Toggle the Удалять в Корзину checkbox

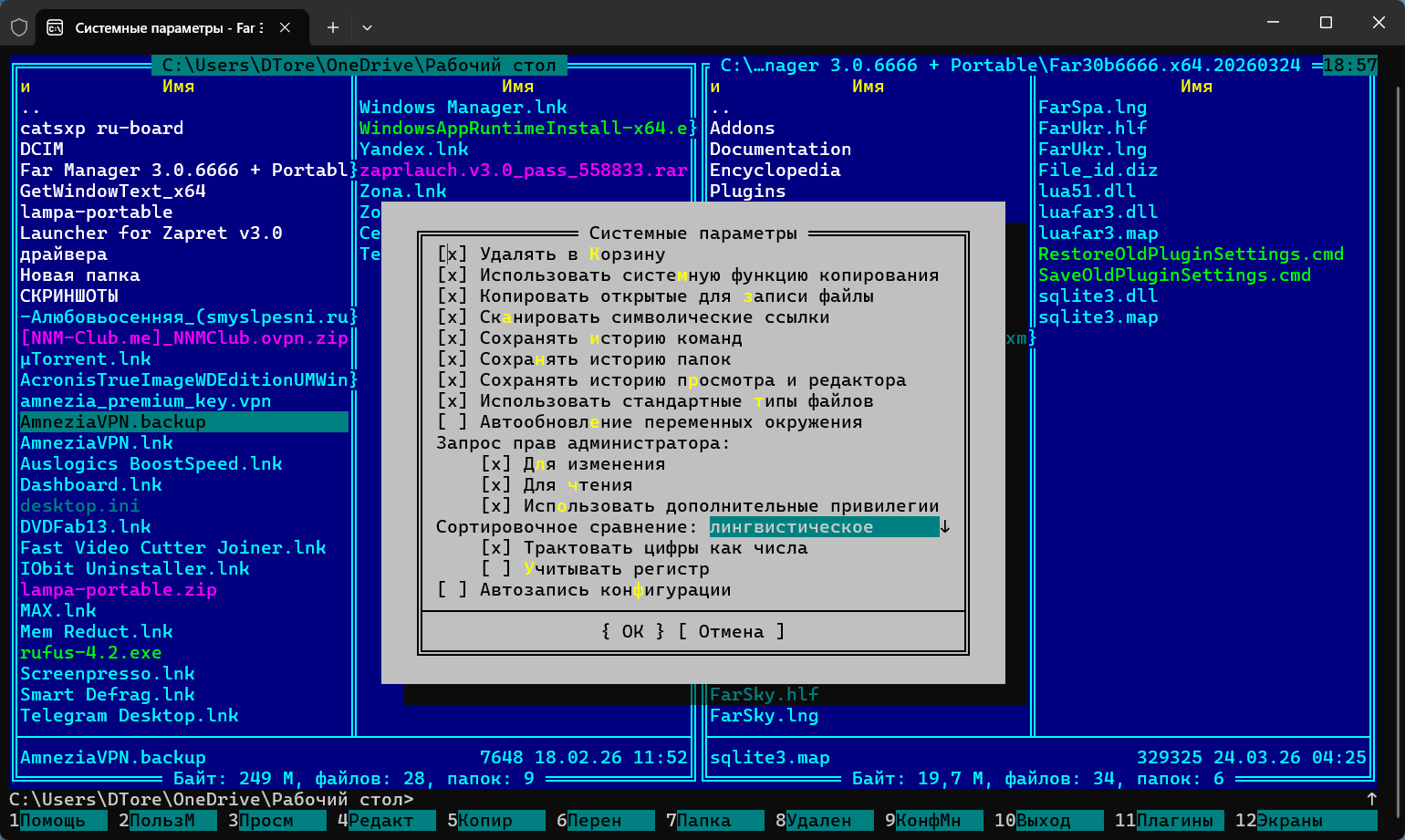(x=452, y=254)
